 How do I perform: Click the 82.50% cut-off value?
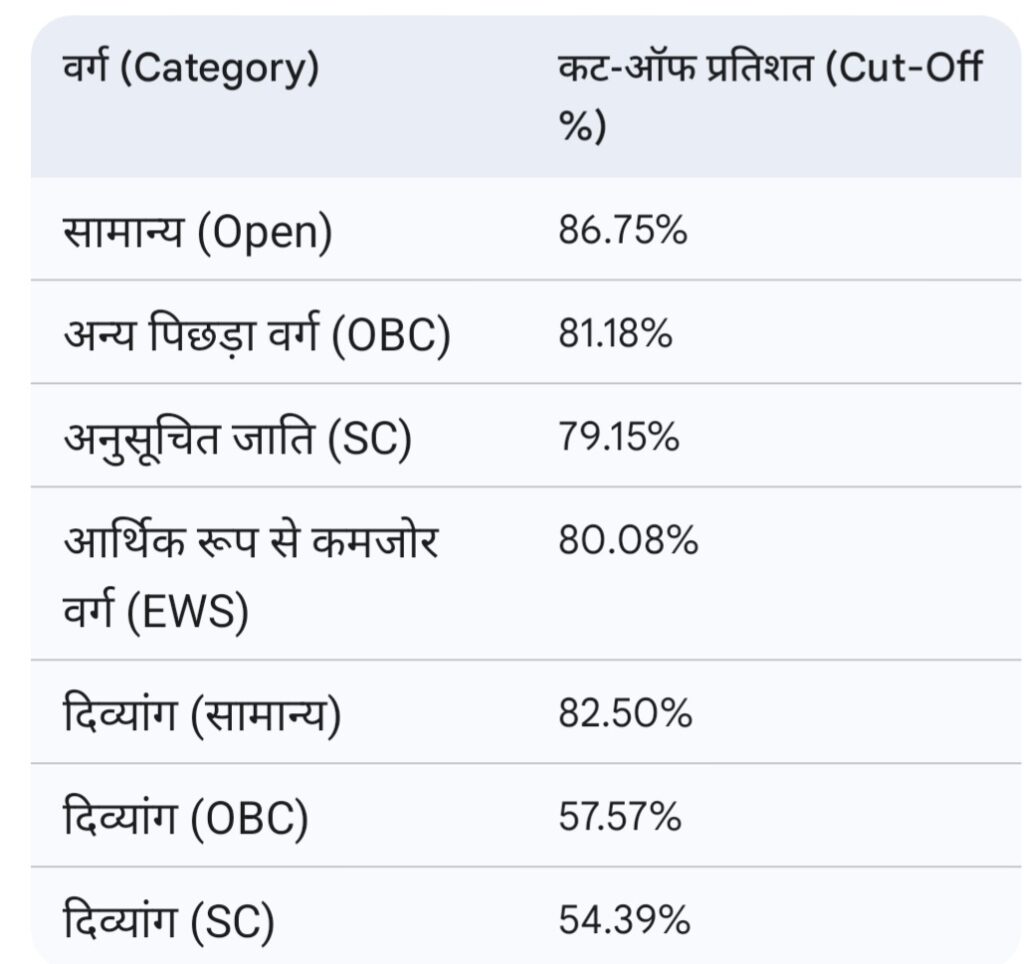(625, 716)
